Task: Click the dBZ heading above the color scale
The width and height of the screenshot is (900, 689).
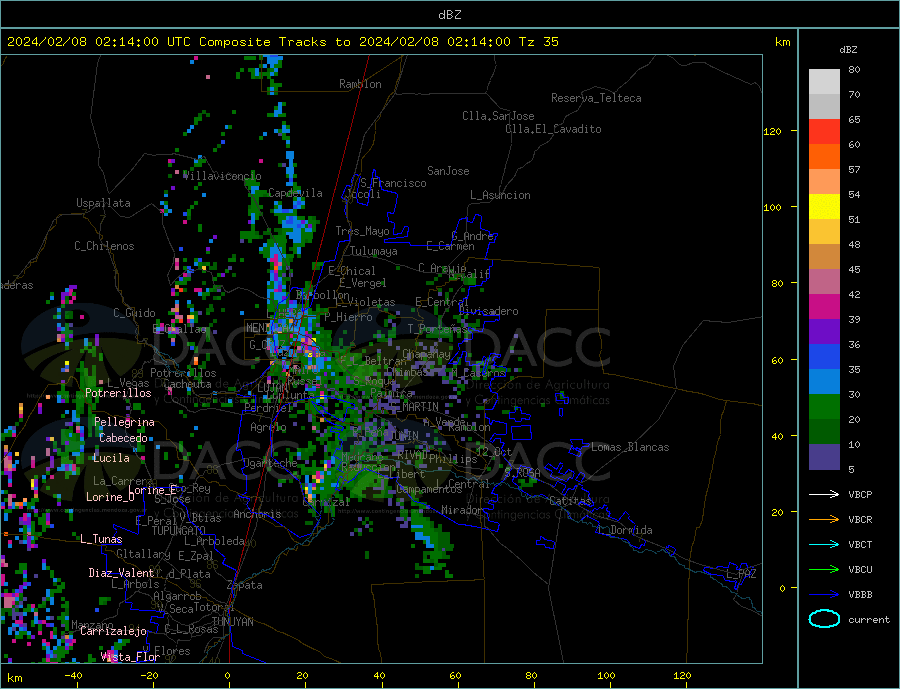Action: coord(848,50)
